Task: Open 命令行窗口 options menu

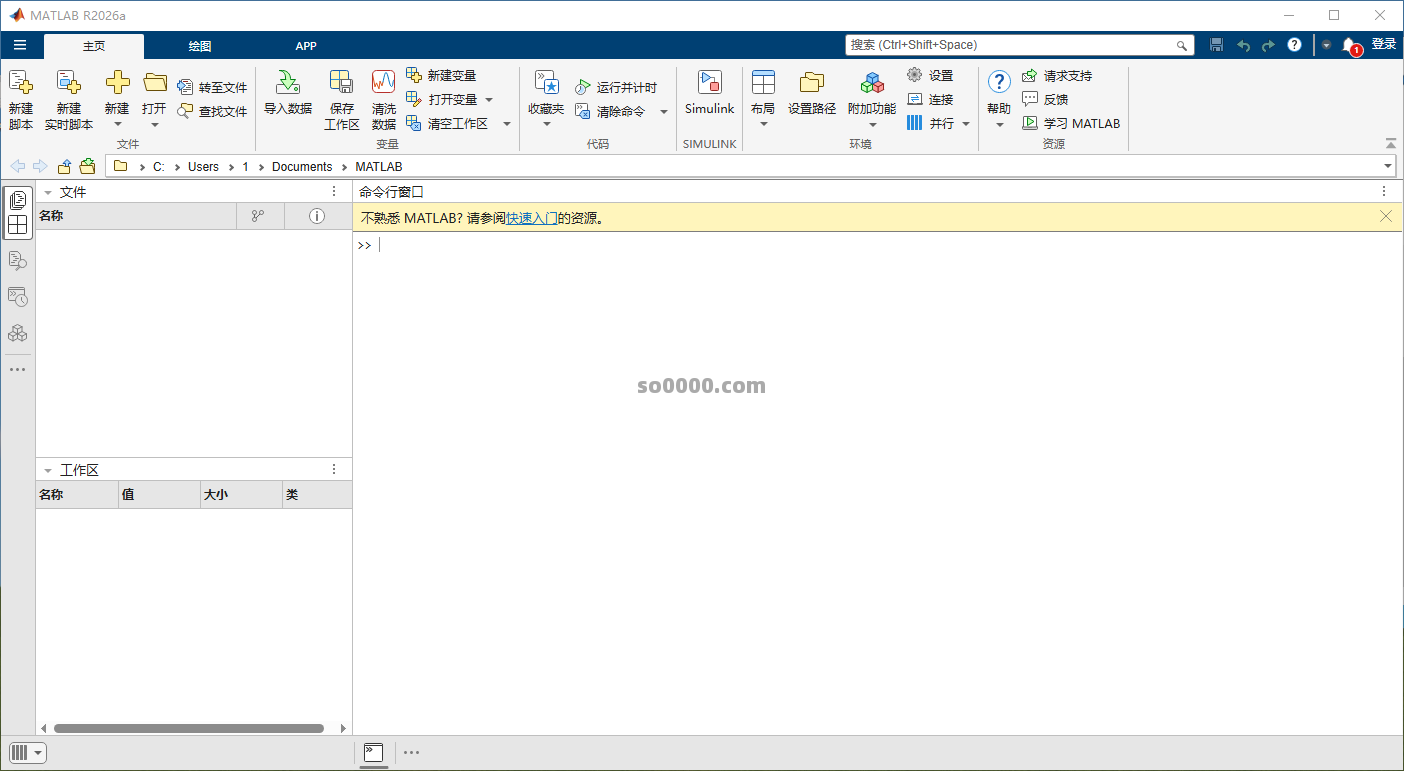Action: (1384, 192)
